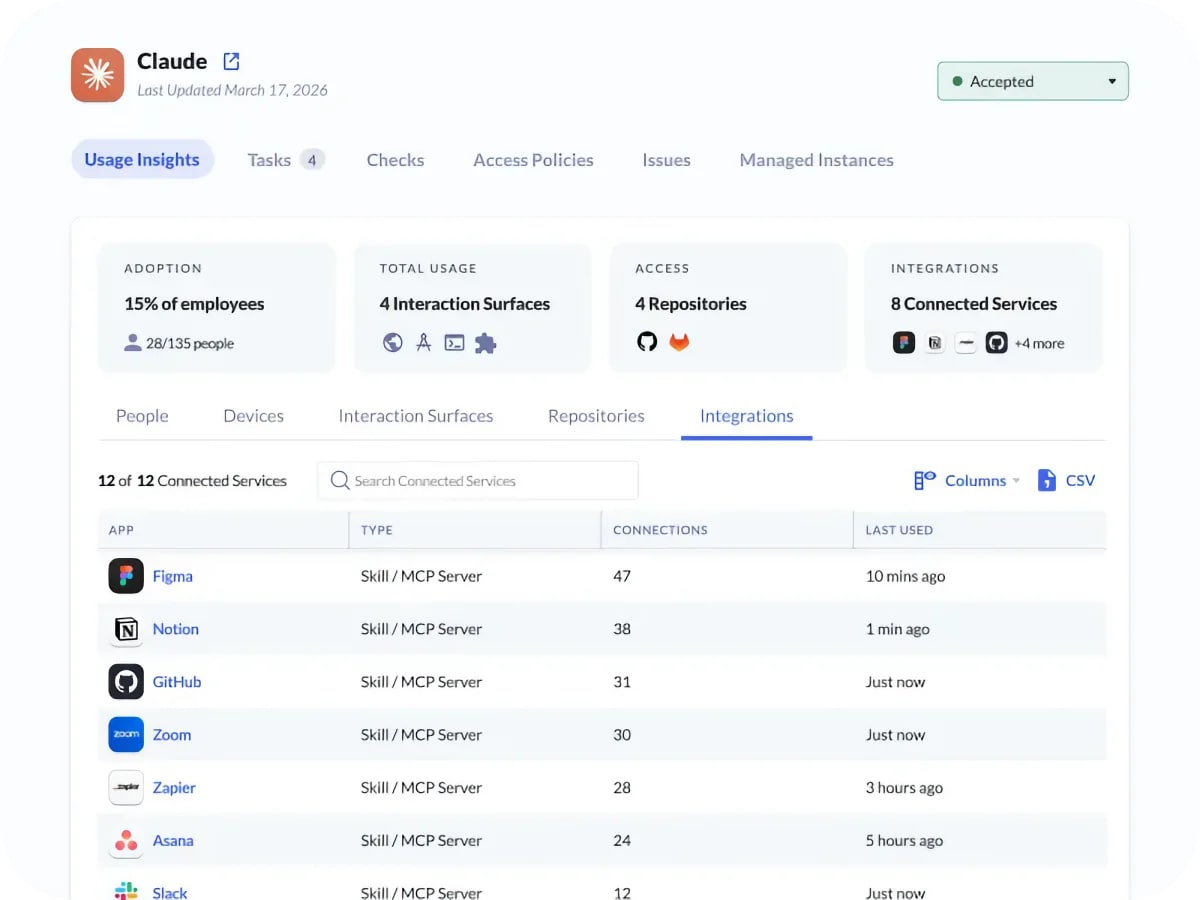
Task: Click the Zapier icon in Integrations card
Action: 966,343
